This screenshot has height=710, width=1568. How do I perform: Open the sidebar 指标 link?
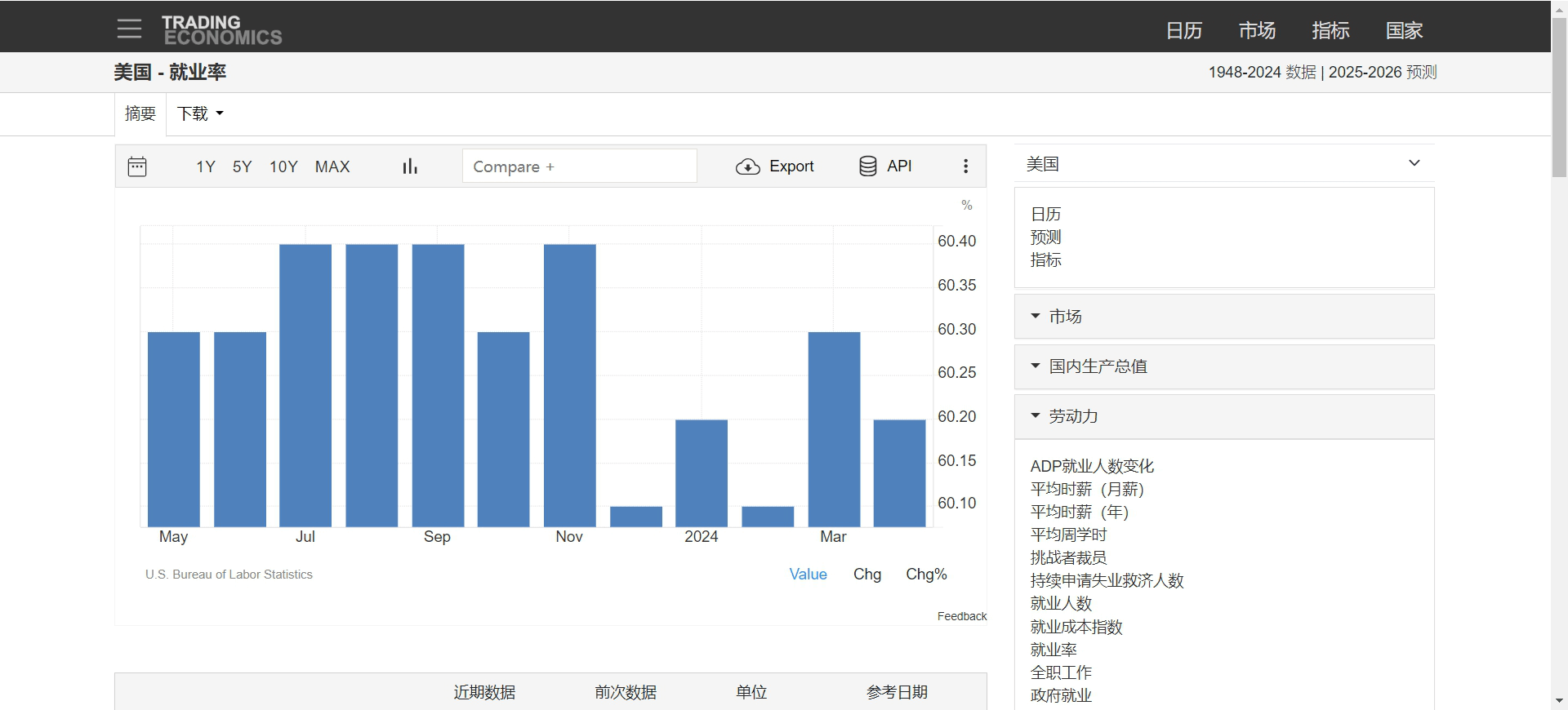pos(1045,260)
